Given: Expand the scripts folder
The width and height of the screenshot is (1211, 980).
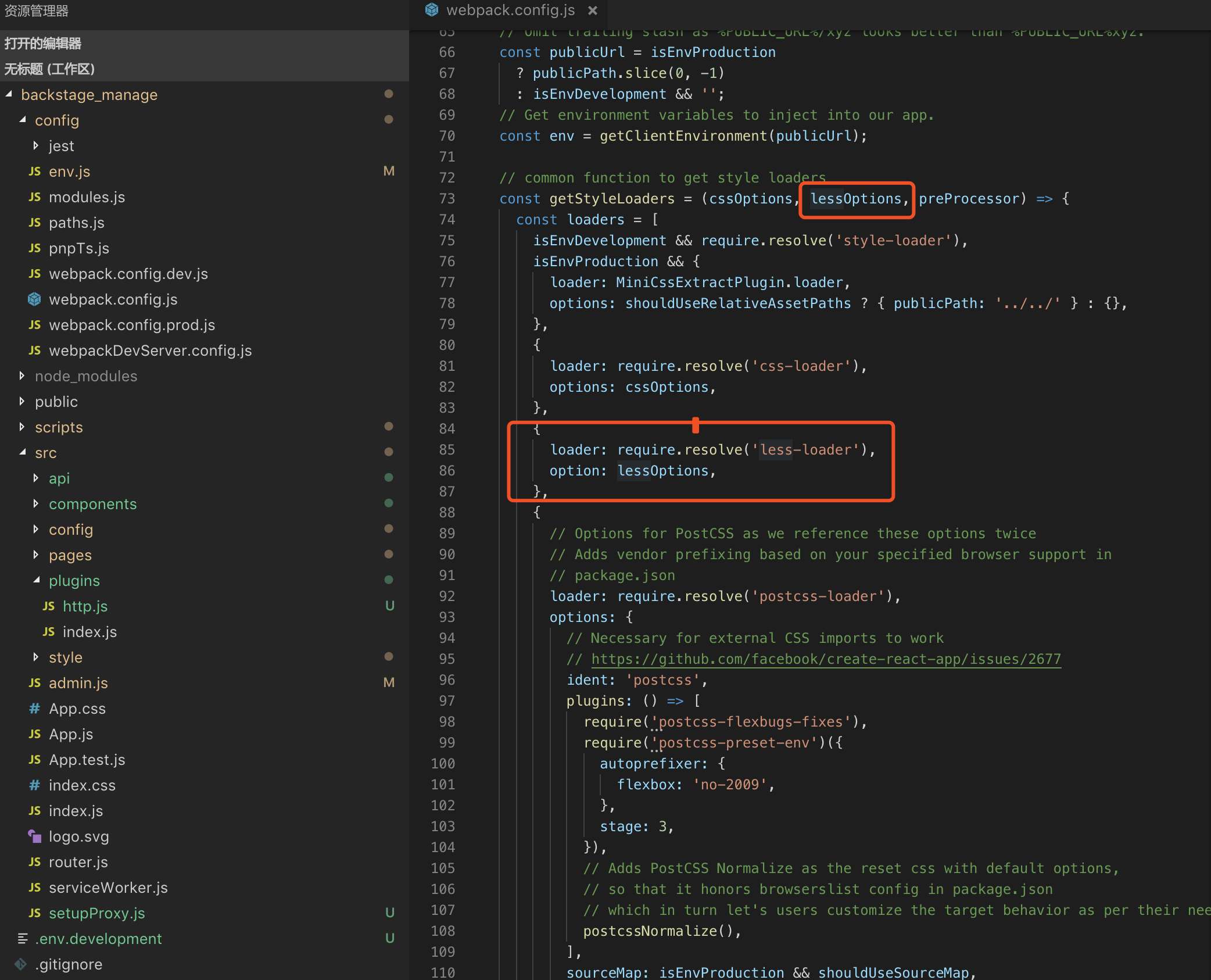Looking at the screenshot, I should coord(22,427).
